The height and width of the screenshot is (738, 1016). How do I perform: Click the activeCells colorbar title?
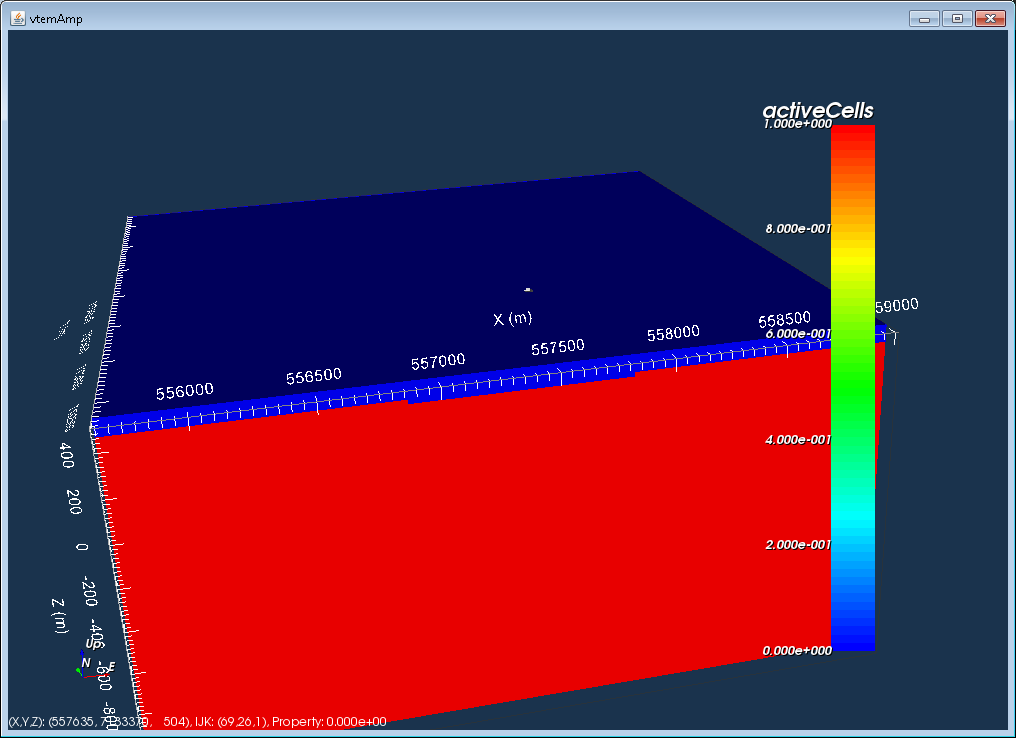[818, 110]
